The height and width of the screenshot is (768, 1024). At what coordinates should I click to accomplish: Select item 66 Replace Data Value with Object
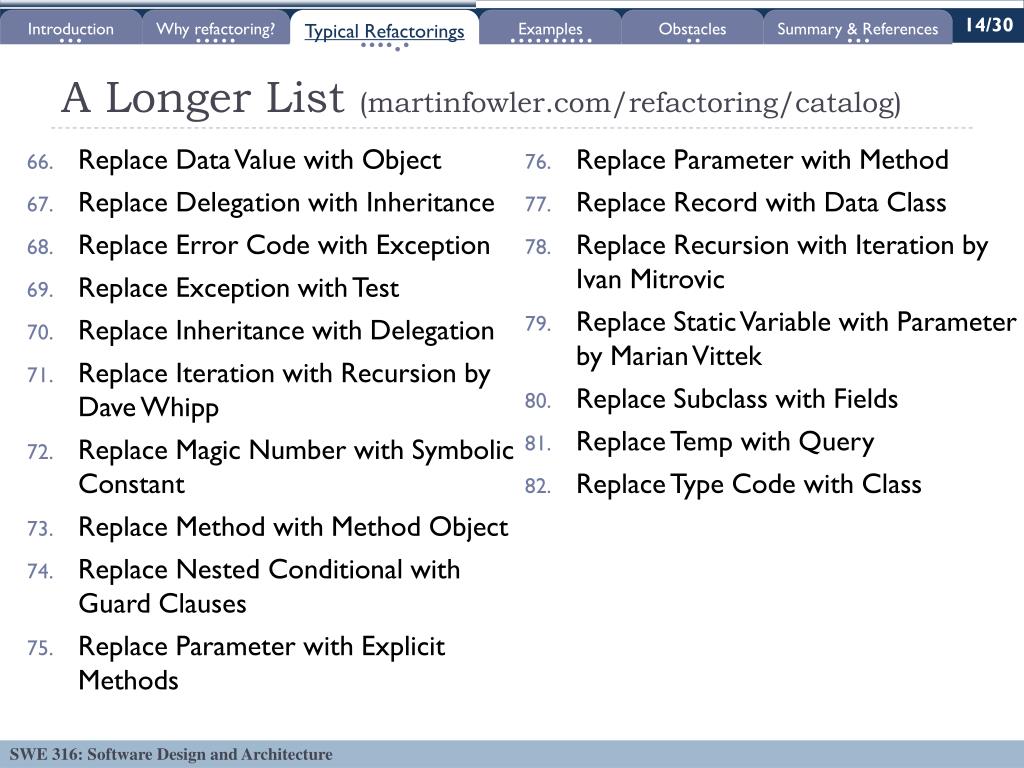[260, 161]
